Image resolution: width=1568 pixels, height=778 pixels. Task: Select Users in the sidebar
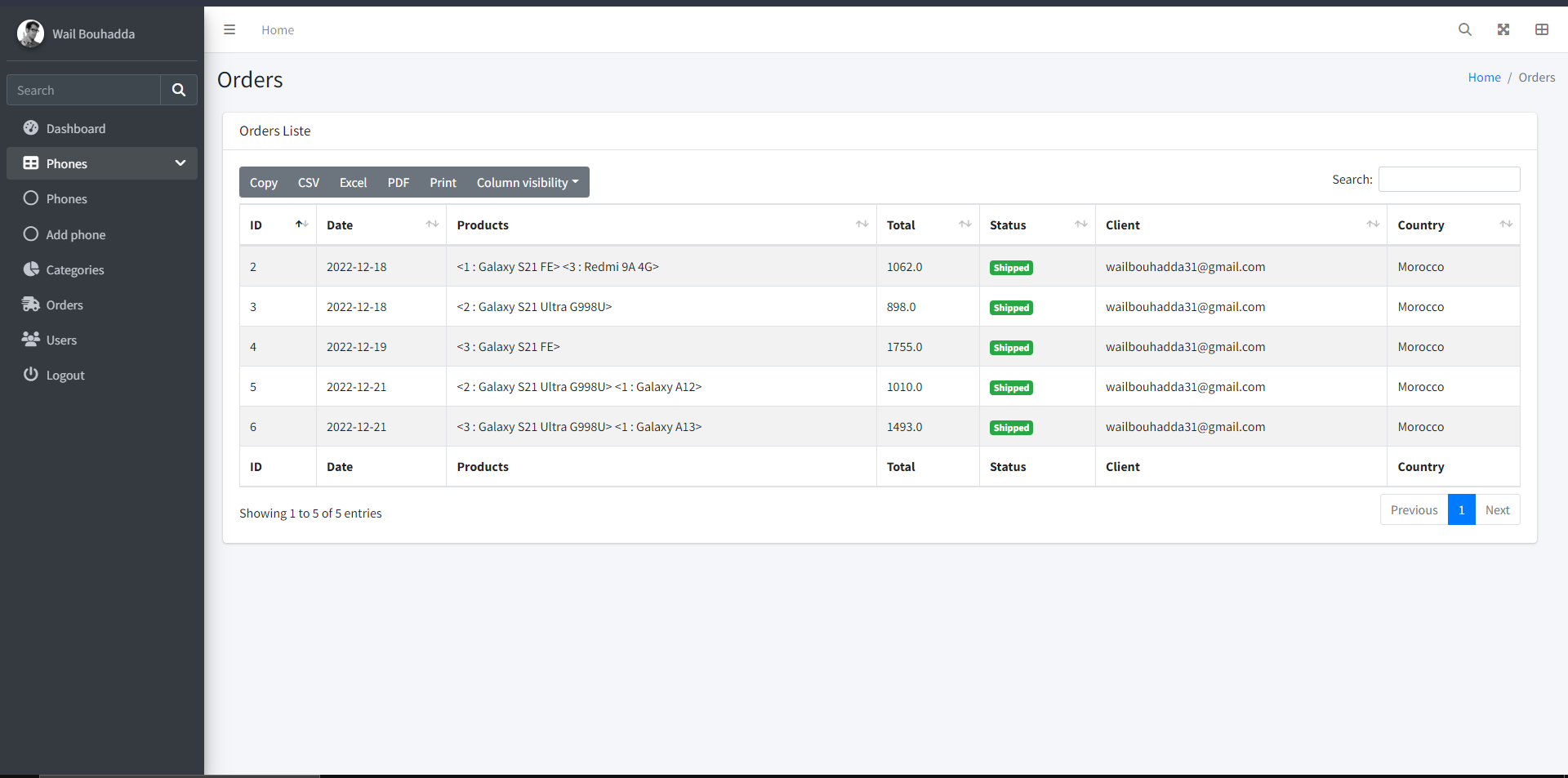pyautogui.click(x=102, y=340)
